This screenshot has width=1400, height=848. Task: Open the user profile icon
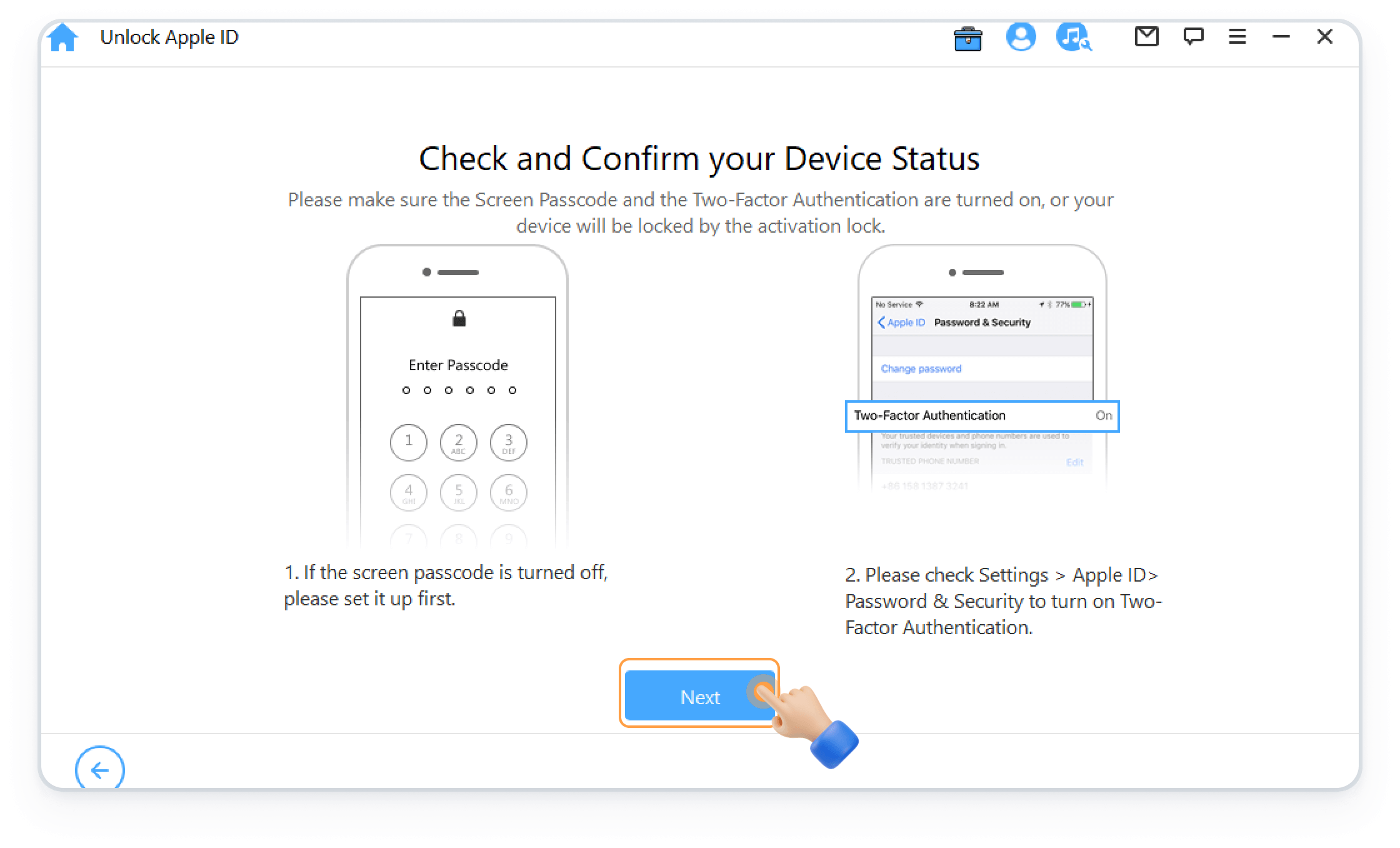pyautogui.click(x=1022, y=38)
